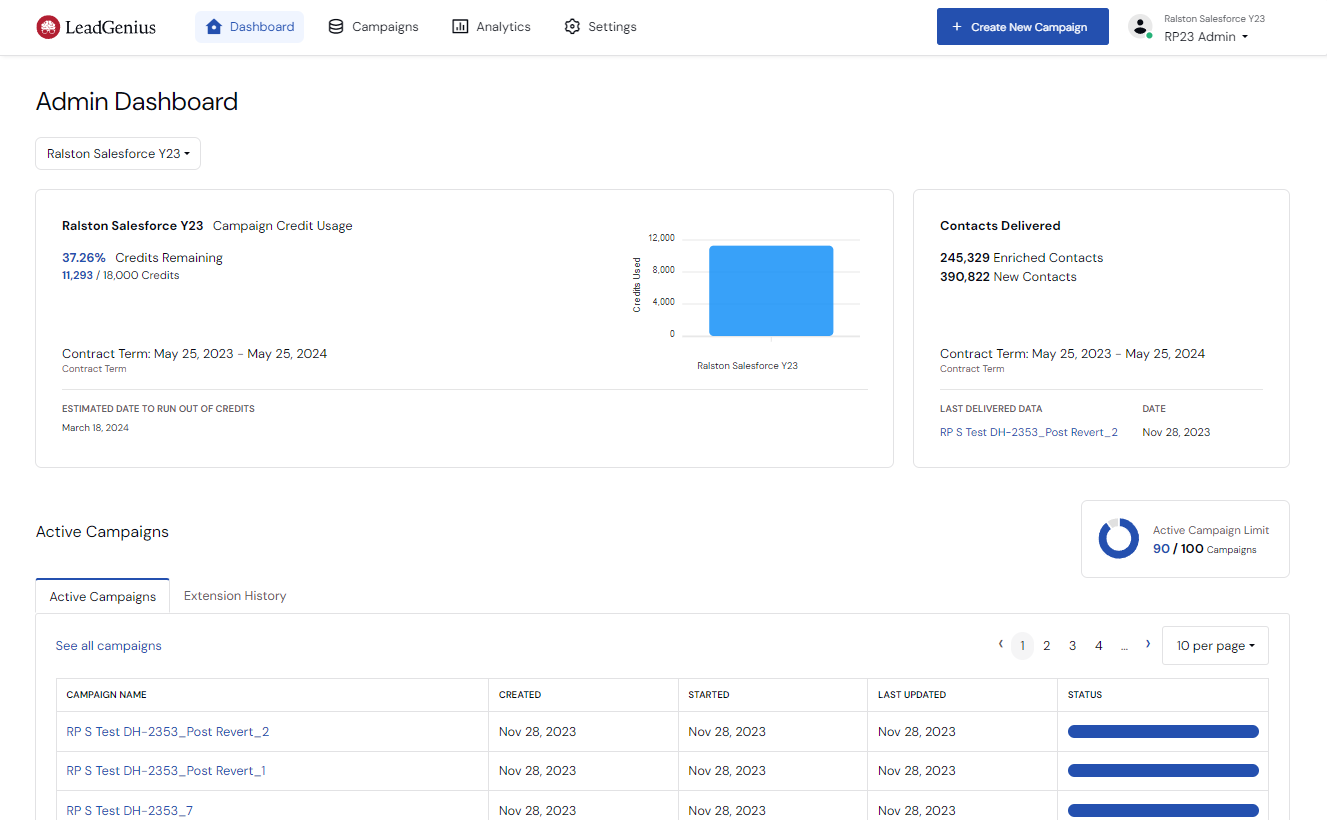Viewport: 1327px width, 820px height.
Task: Select page 1 in pagination
Action: tap(1022, 646)
